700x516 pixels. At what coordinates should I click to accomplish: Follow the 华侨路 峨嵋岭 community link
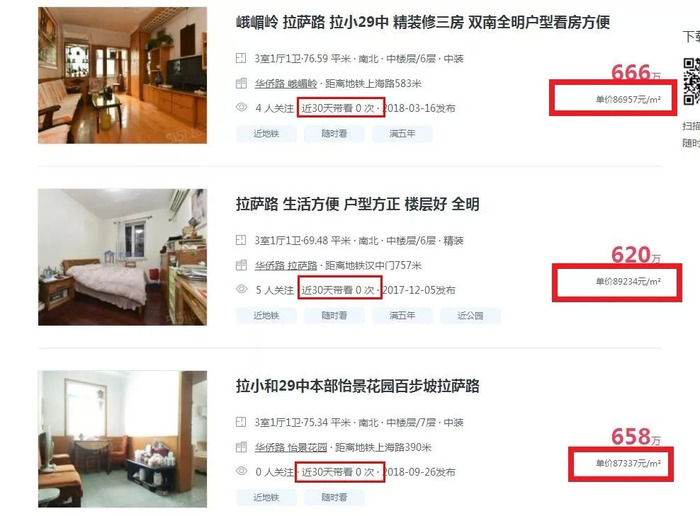(286, 83)
